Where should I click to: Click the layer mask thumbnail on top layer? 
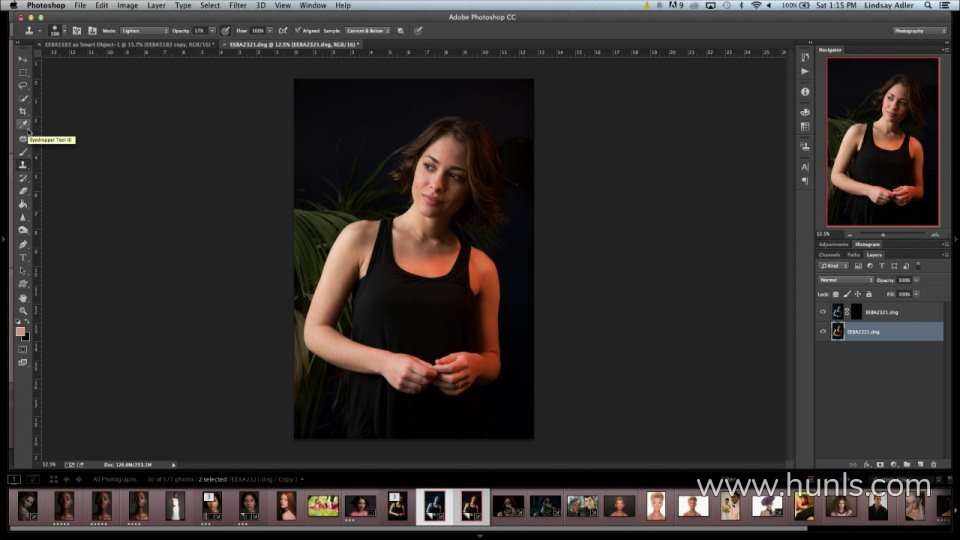point(856,311)
